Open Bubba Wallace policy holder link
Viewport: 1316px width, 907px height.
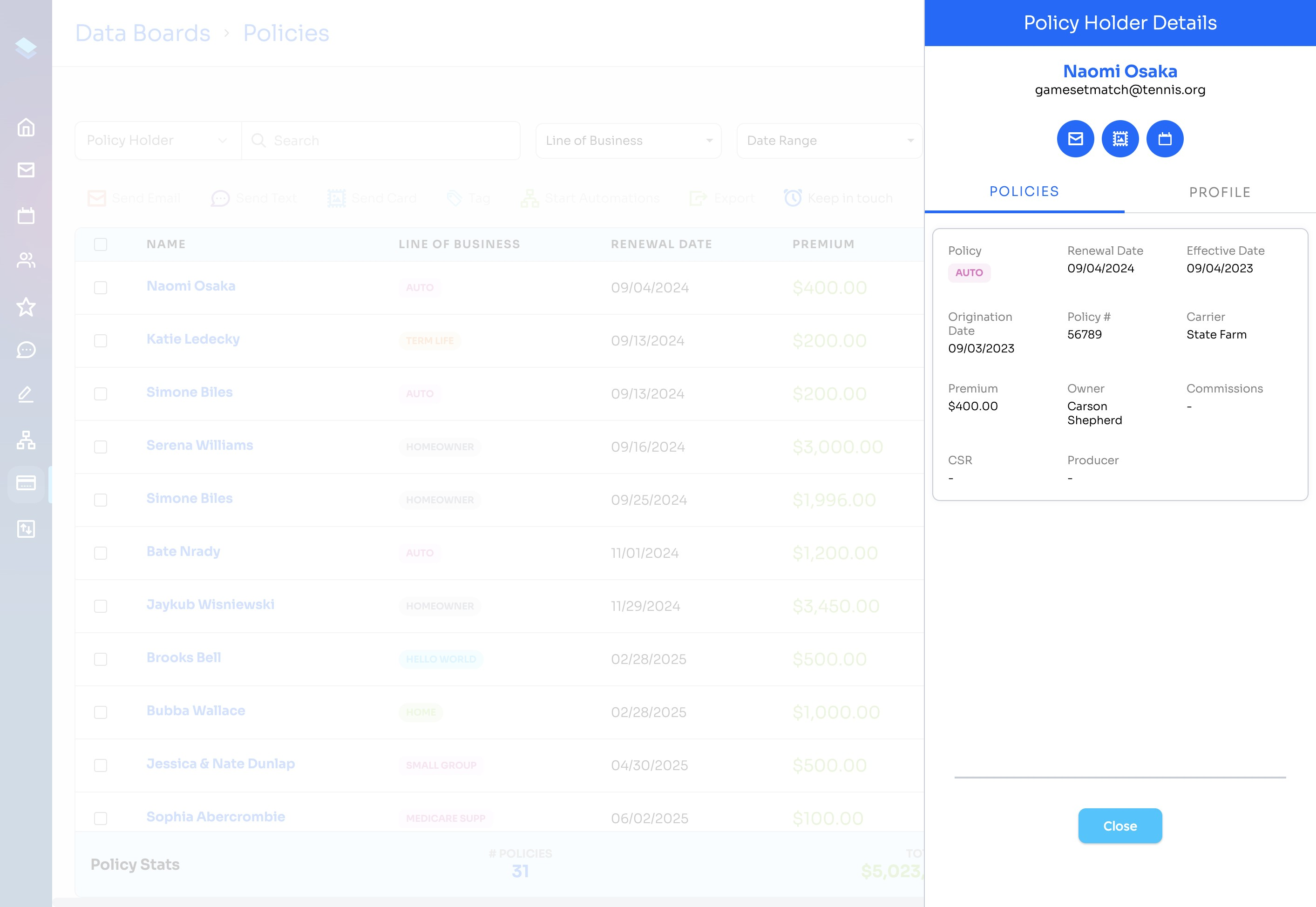tap(196, 711)
